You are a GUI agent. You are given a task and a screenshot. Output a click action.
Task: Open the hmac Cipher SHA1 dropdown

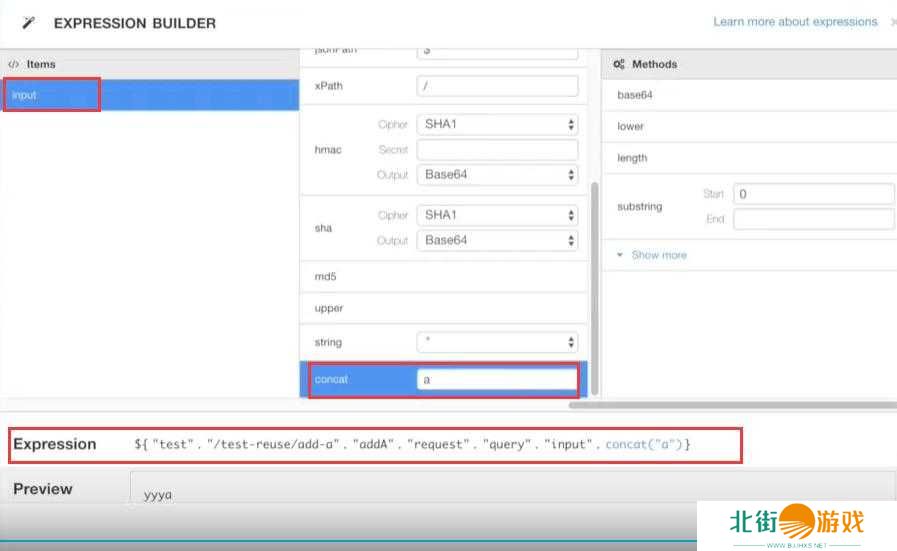click(497, 125)
